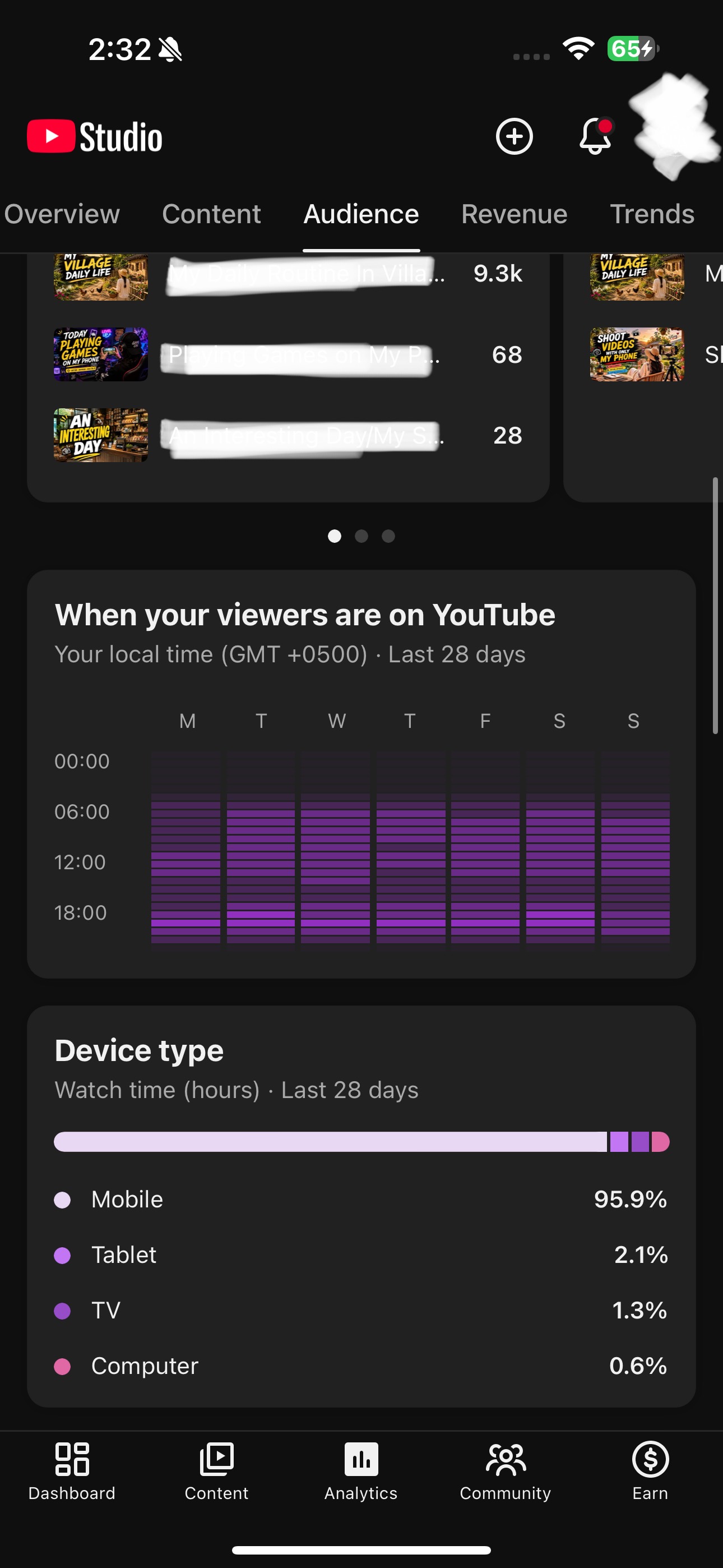The height and width of the screenshot is (1568, 723).
Task: Select the second carousel page dot
Action: pyautogui.click(x=361, y=536)
